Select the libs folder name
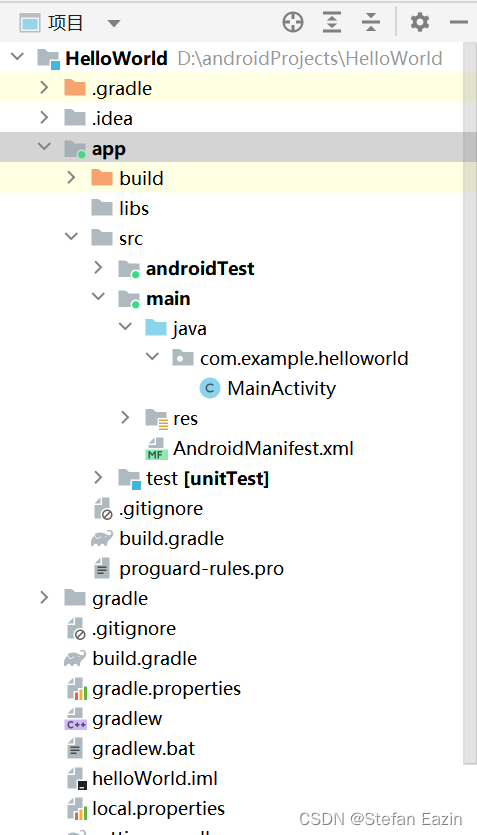Screen dimensions: 477x835 (134, 208)
